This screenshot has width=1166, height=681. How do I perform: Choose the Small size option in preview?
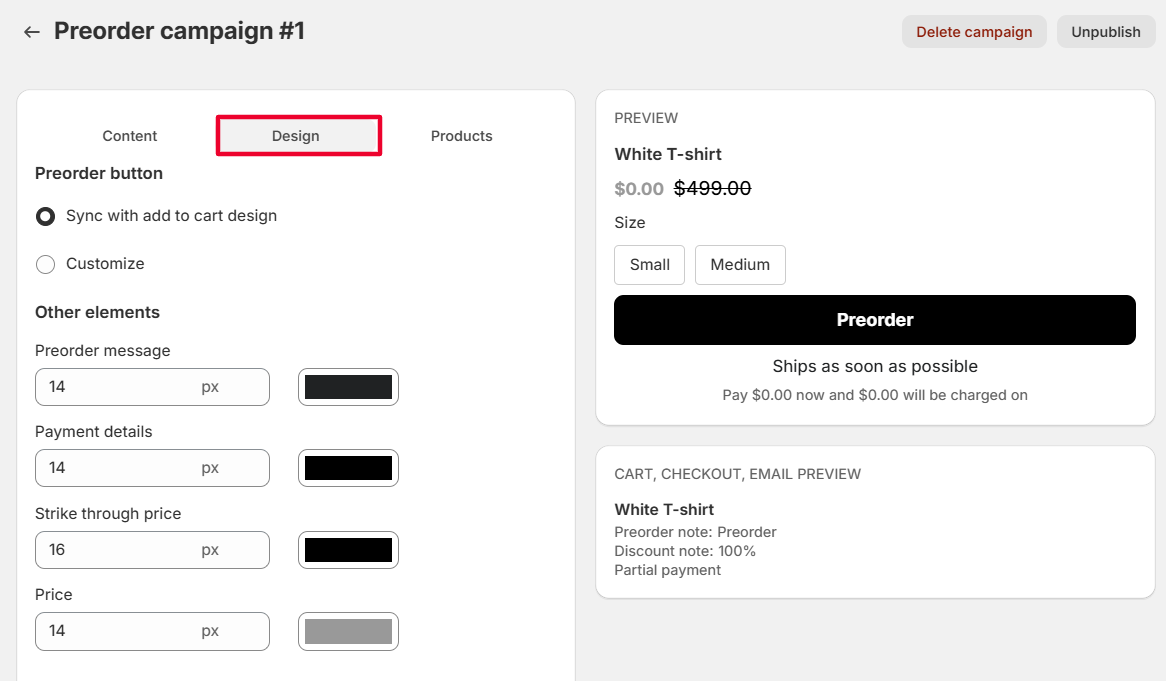tap(650, 265)
